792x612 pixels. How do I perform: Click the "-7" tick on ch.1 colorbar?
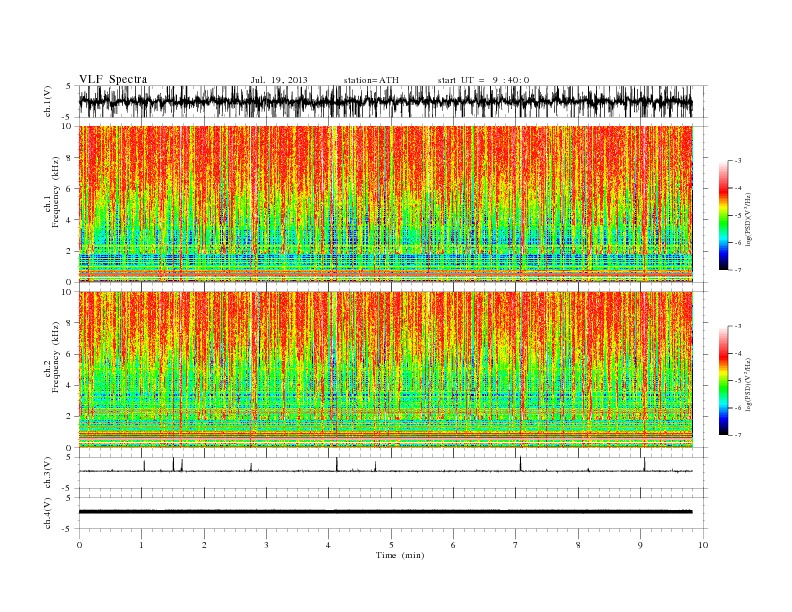click(738, 270)
